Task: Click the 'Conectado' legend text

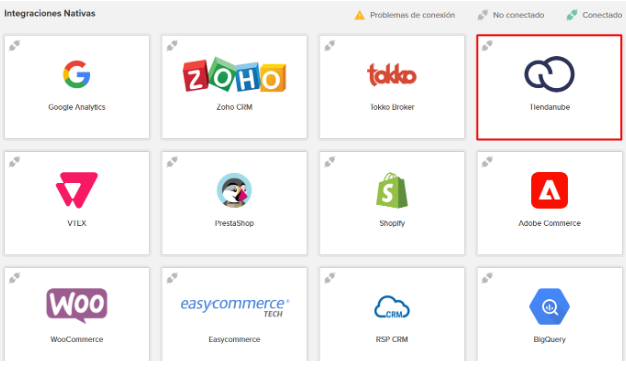Action: [602, 15]
